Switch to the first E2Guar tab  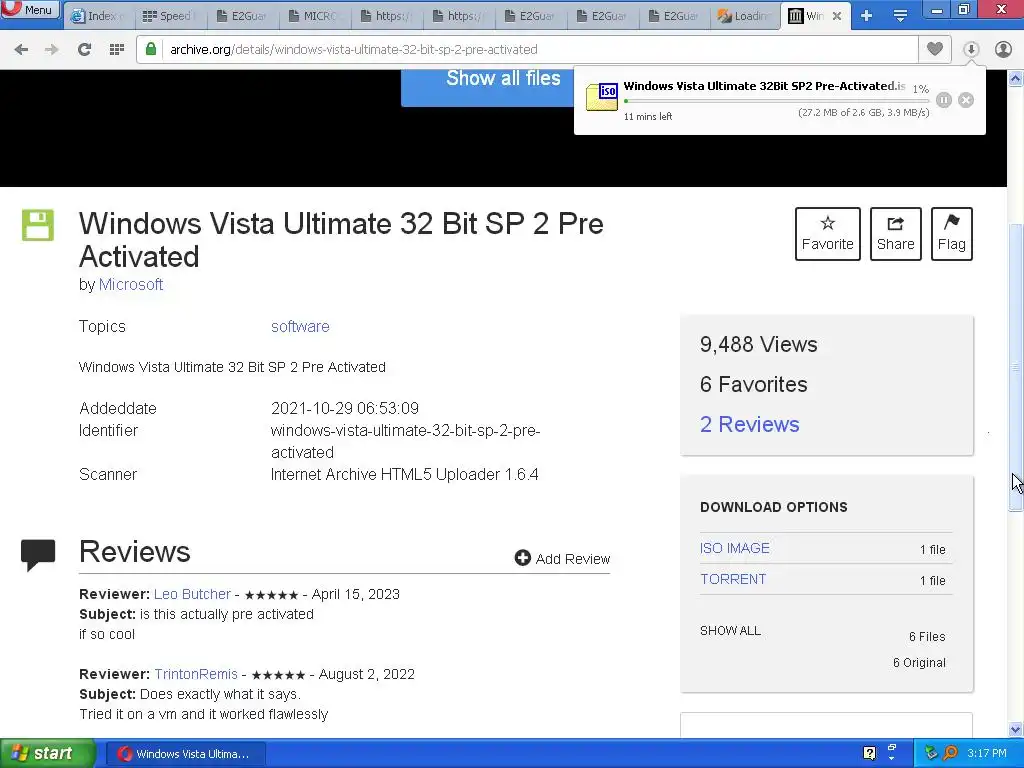(x=243, y=16)
